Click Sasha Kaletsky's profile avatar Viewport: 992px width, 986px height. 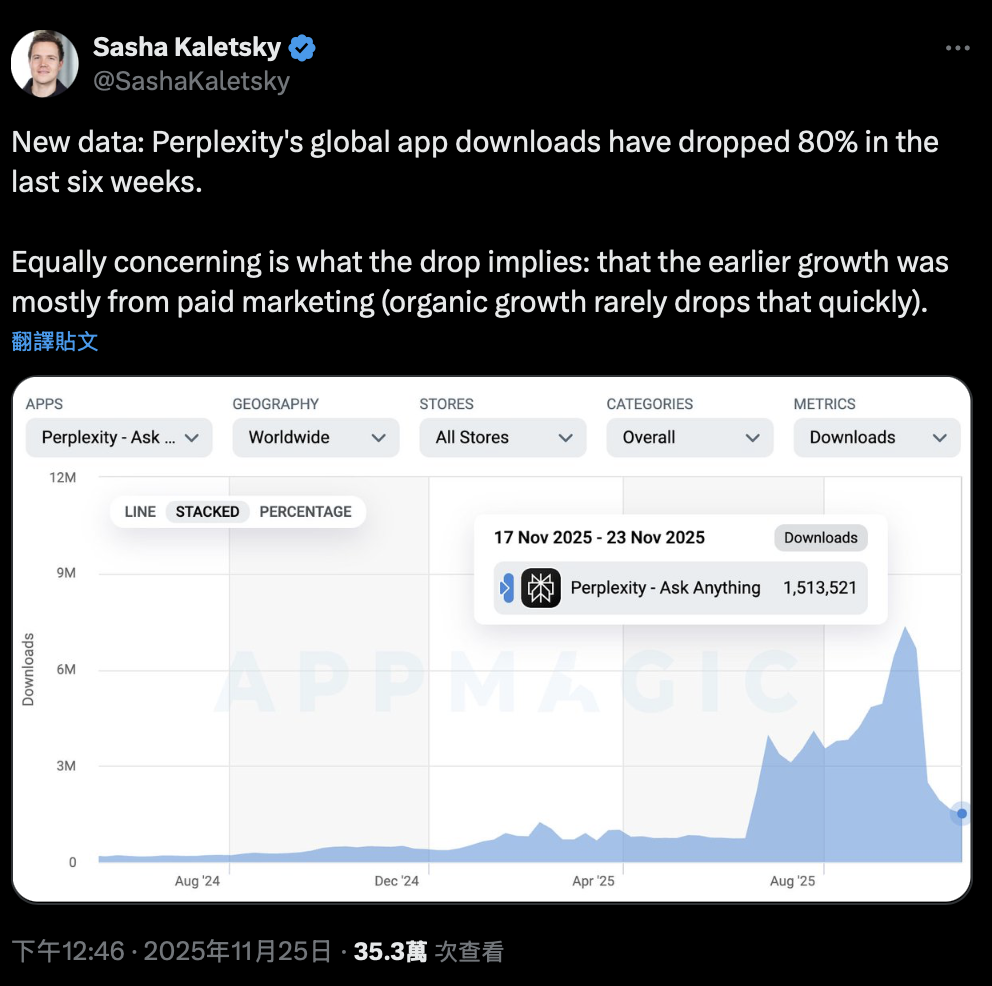45,63
